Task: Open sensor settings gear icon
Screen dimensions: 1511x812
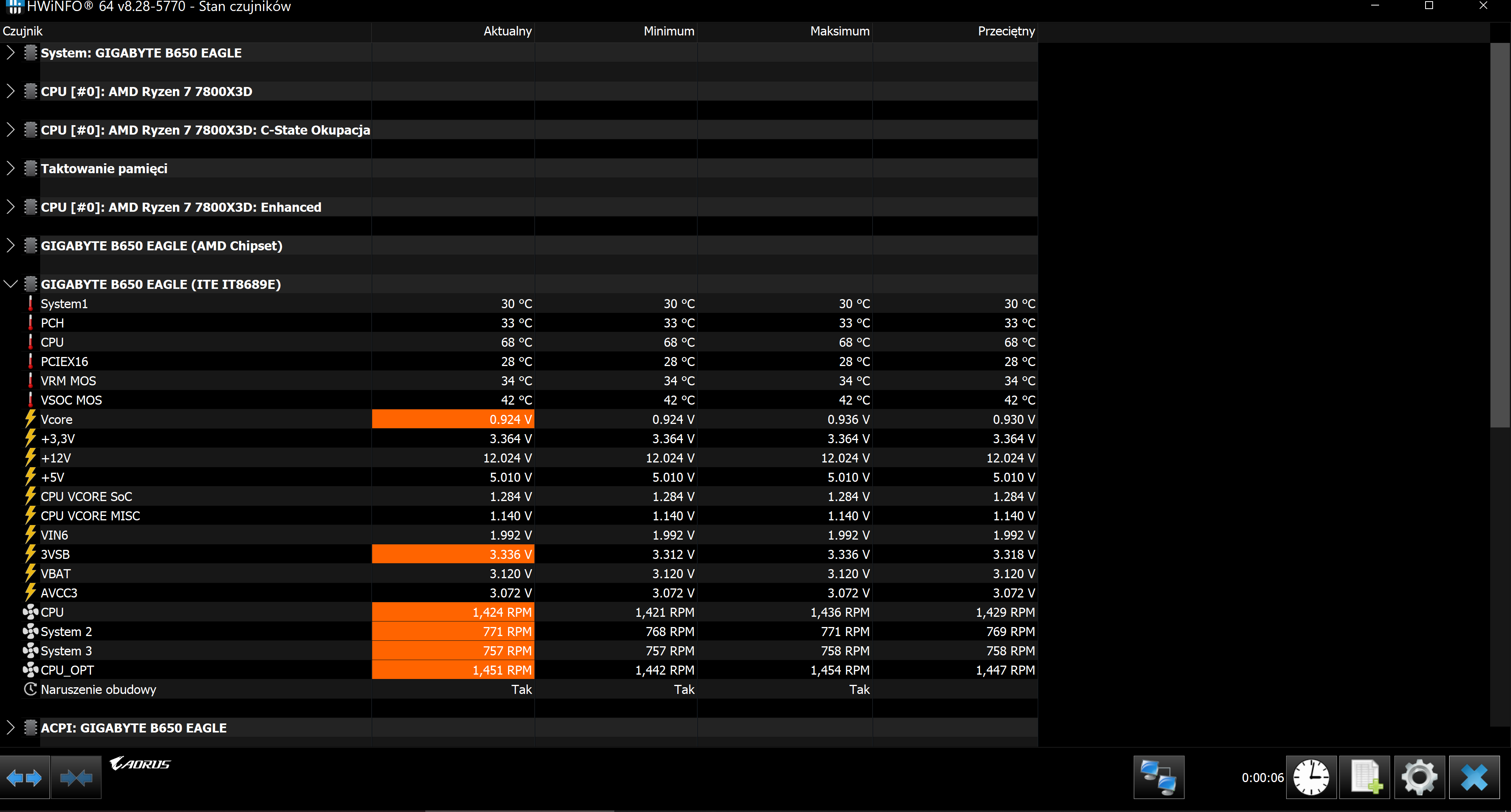Action: [x=1419, y=777]
